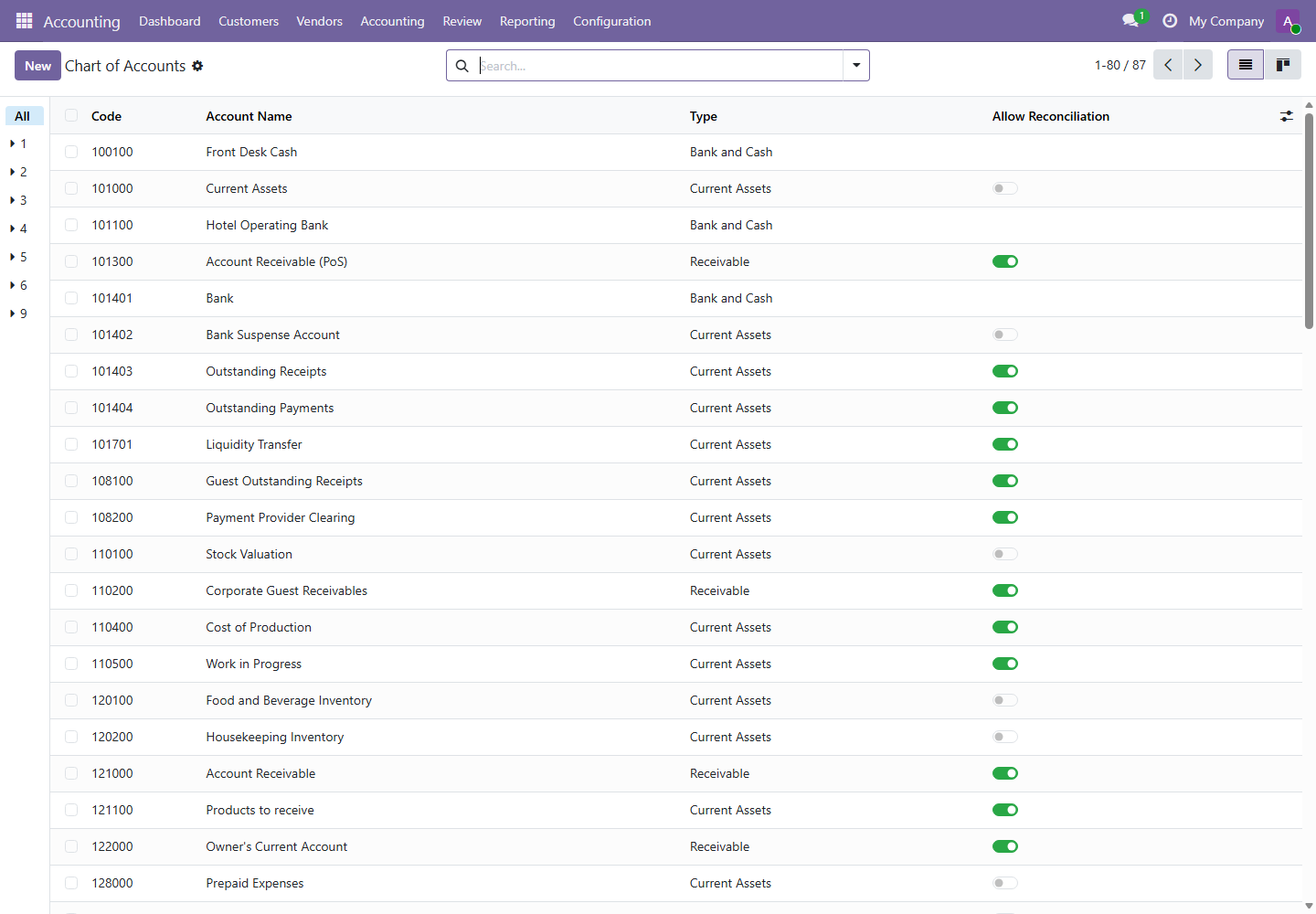Open the Review menu
1316x914 pixels.
click(462, 21)
